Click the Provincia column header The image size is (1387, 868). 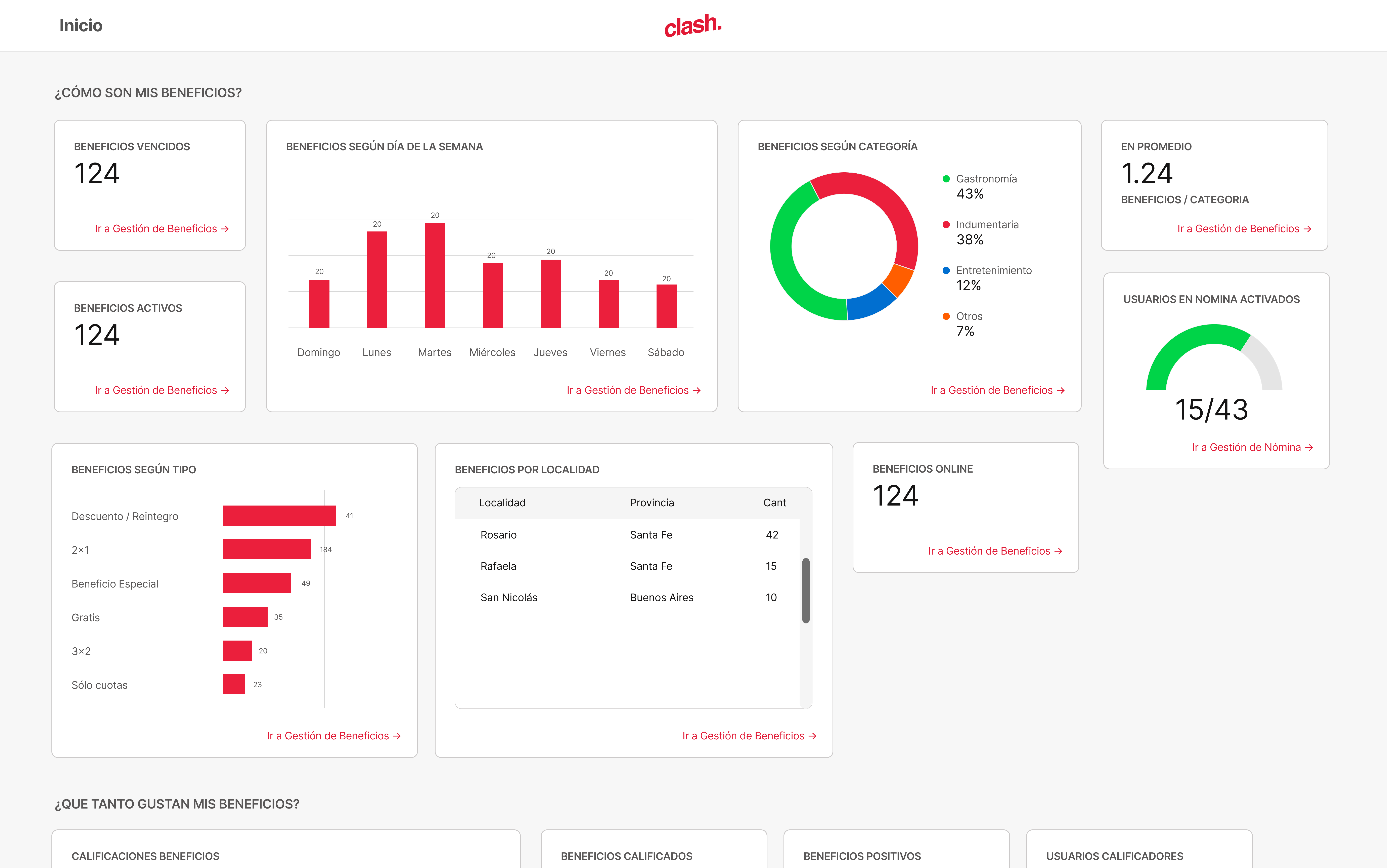click(x=652, y=503)
